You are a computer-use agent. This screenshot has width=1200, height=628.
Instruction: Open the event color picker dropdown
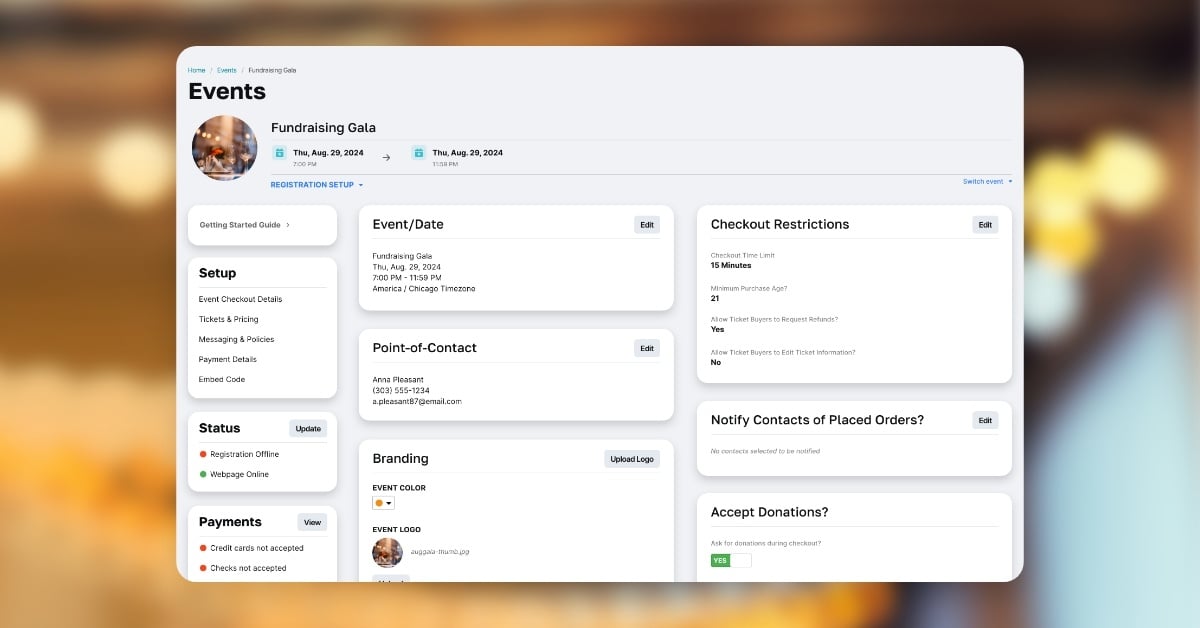[x=383, y=503]
